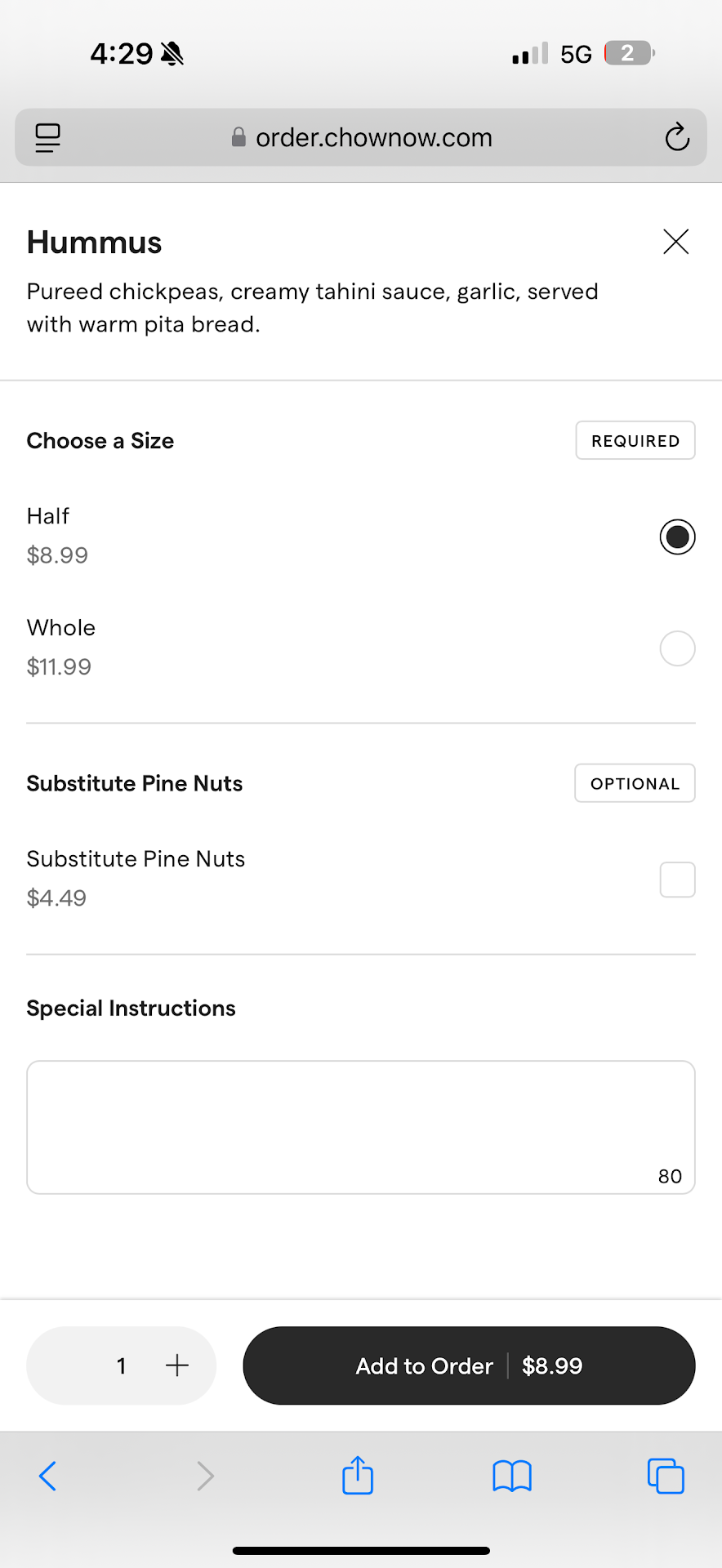Click Add to Order button
The width and height of the screenshot is (722, 1568).
(469, 1365)
